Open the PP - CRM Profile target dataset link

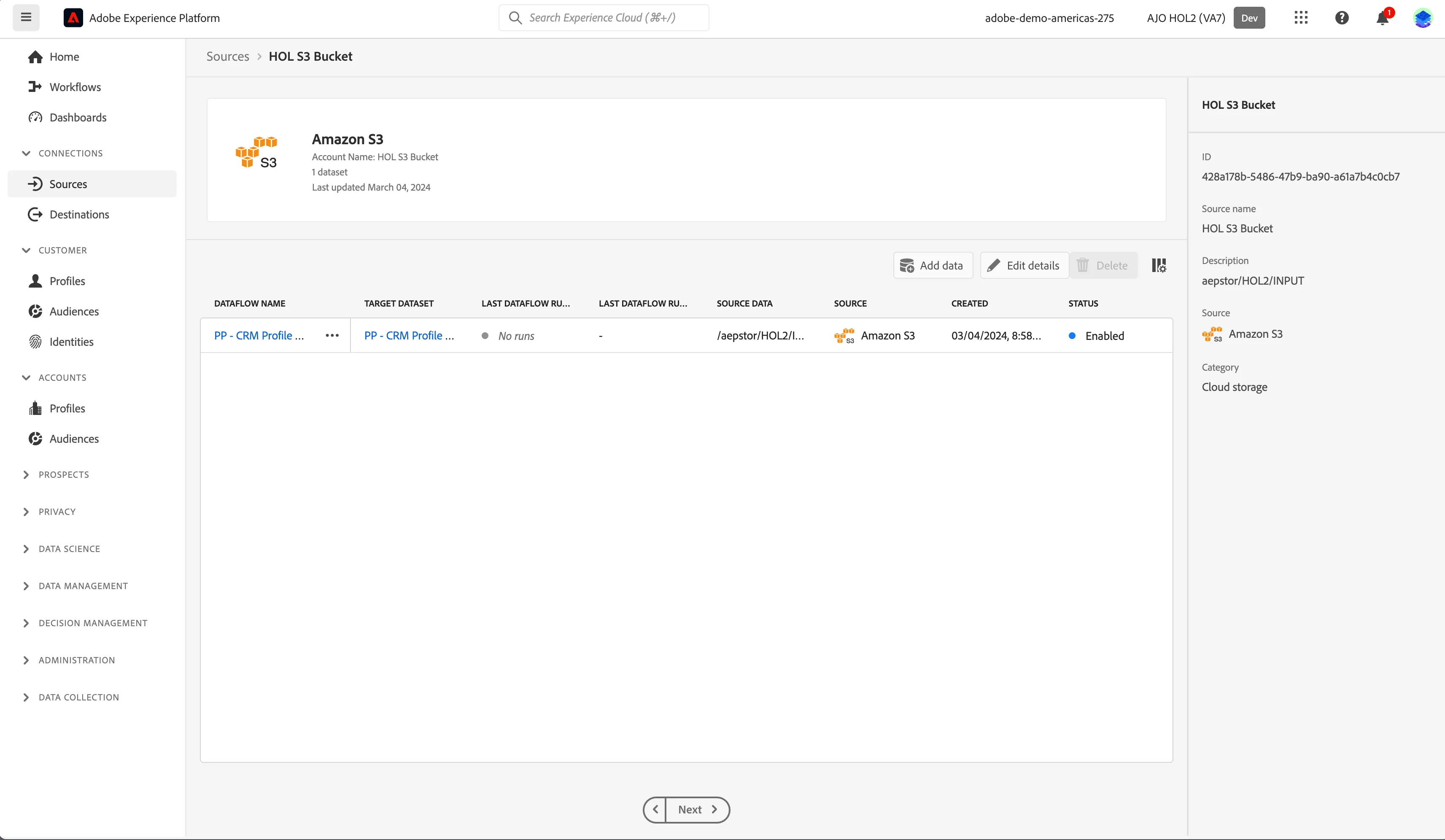click(x=409, y=335)
